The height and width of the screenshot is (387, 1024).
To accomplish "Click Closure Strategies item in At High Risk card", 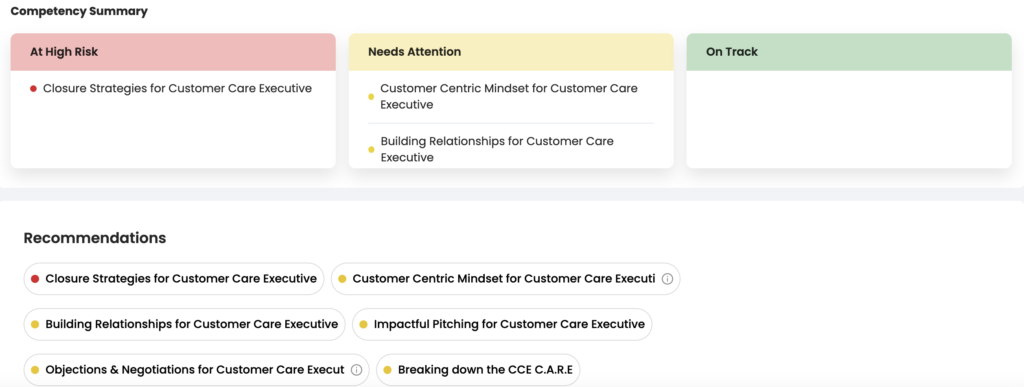I will click(177, 89).
